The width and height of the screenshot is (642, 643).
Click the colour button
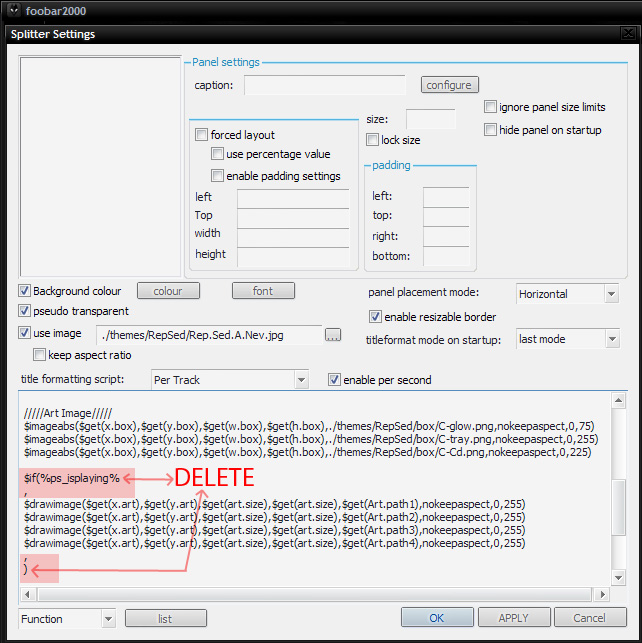pyautogui.click(x=168, y=291)
